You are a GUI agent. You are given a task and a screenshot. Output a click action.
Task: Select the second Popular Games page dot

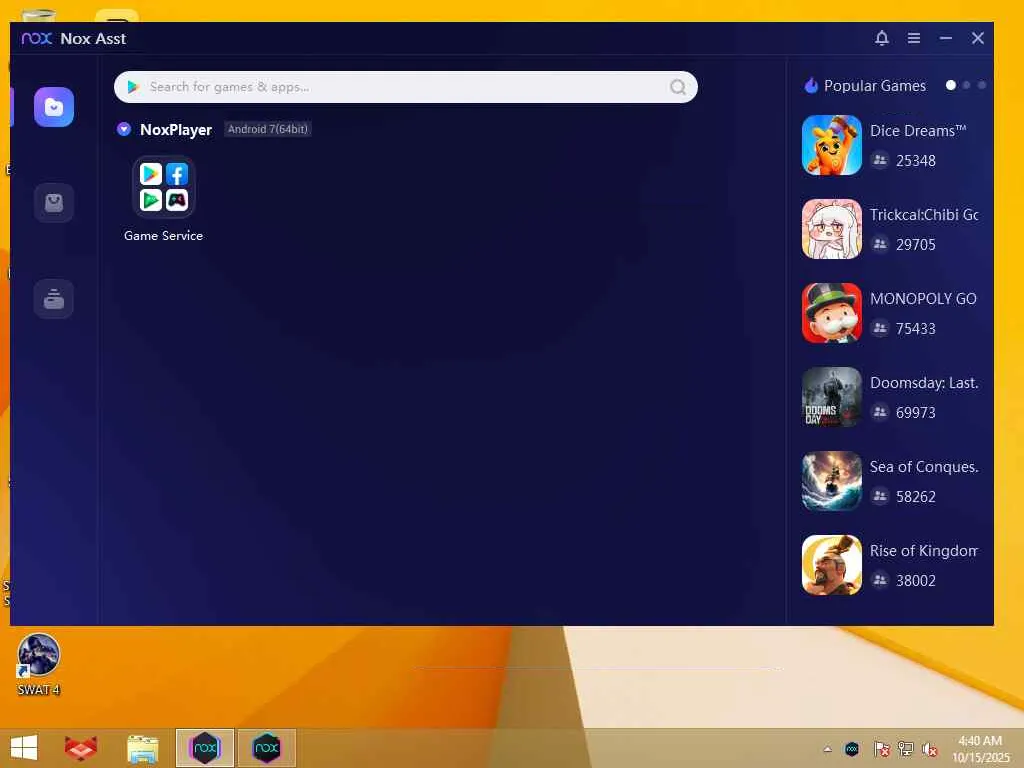(967, 85)
